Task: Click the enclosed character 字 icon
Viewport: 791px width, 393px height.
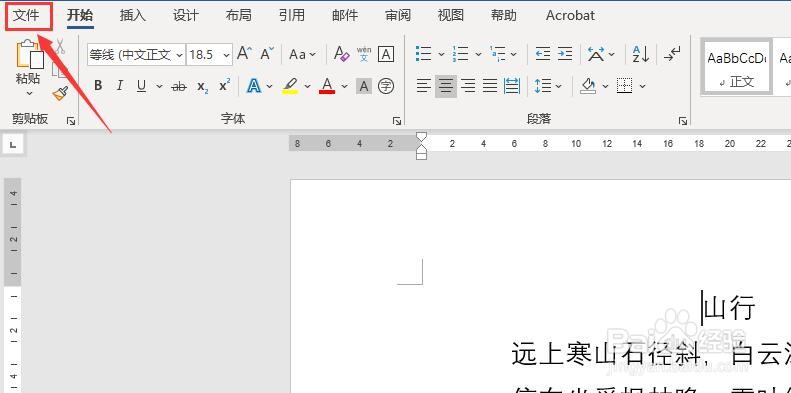Action: (386, 86)
